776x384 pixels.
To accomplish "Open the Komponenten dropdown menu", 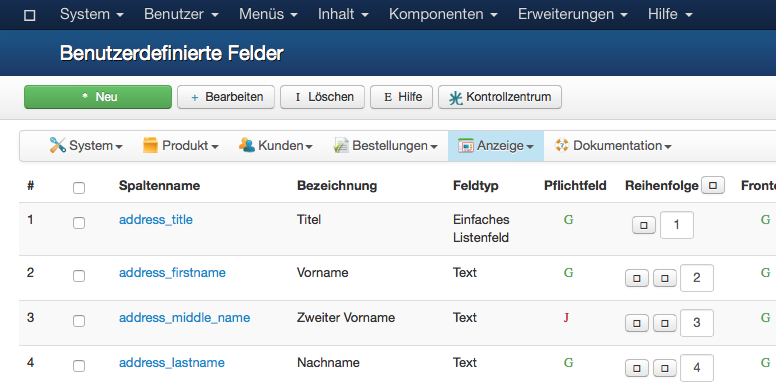I will coord(443,14).
